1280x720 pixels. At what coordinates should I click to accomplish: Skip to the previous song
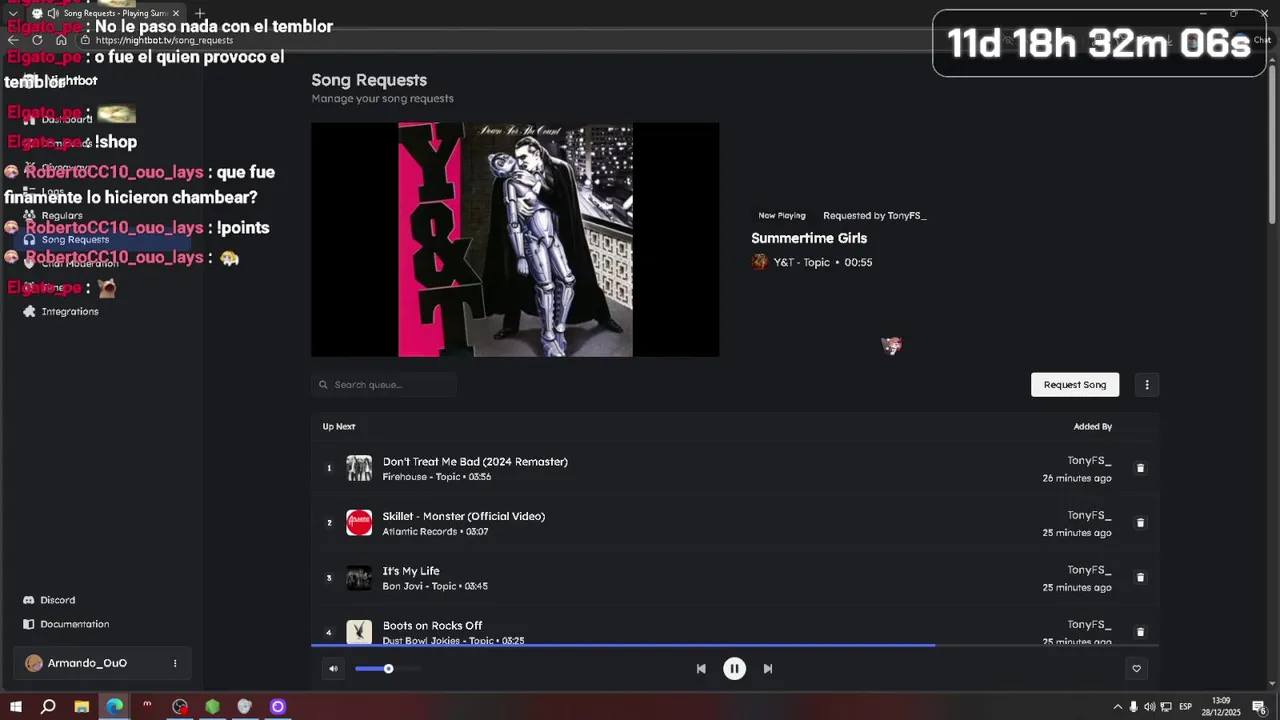click(x=701, y=669)
